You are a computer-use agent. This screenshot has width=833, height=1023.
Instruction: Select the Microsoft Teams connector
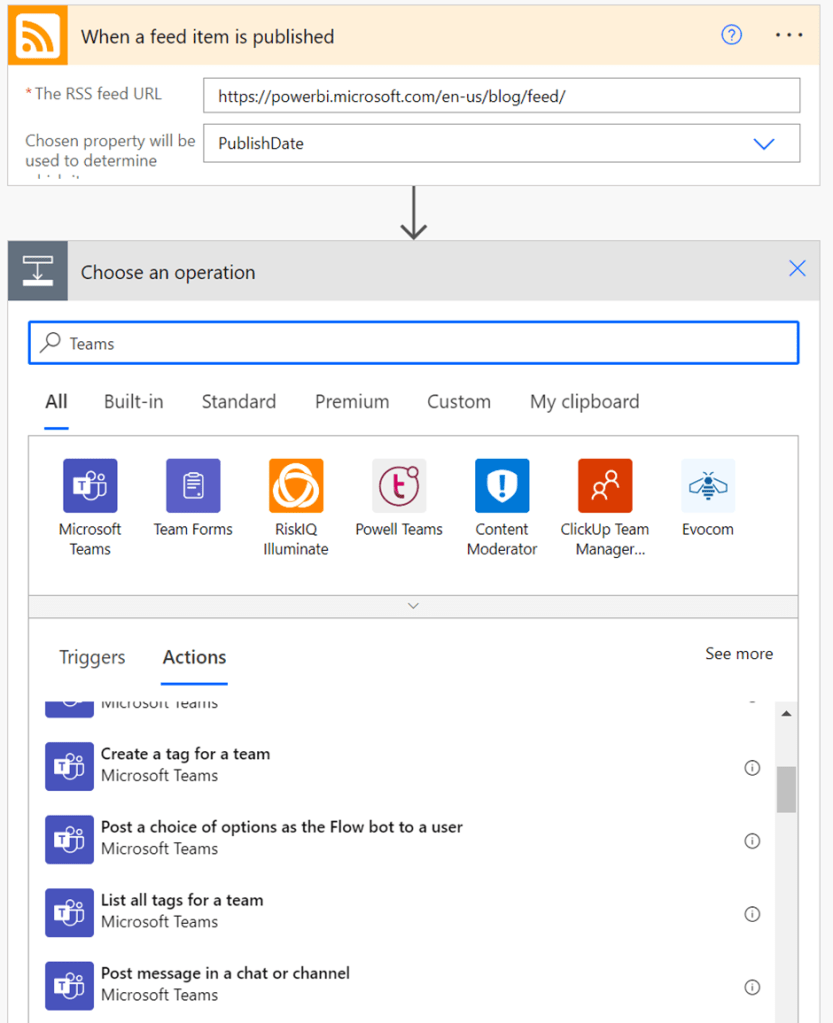(90, 485)
